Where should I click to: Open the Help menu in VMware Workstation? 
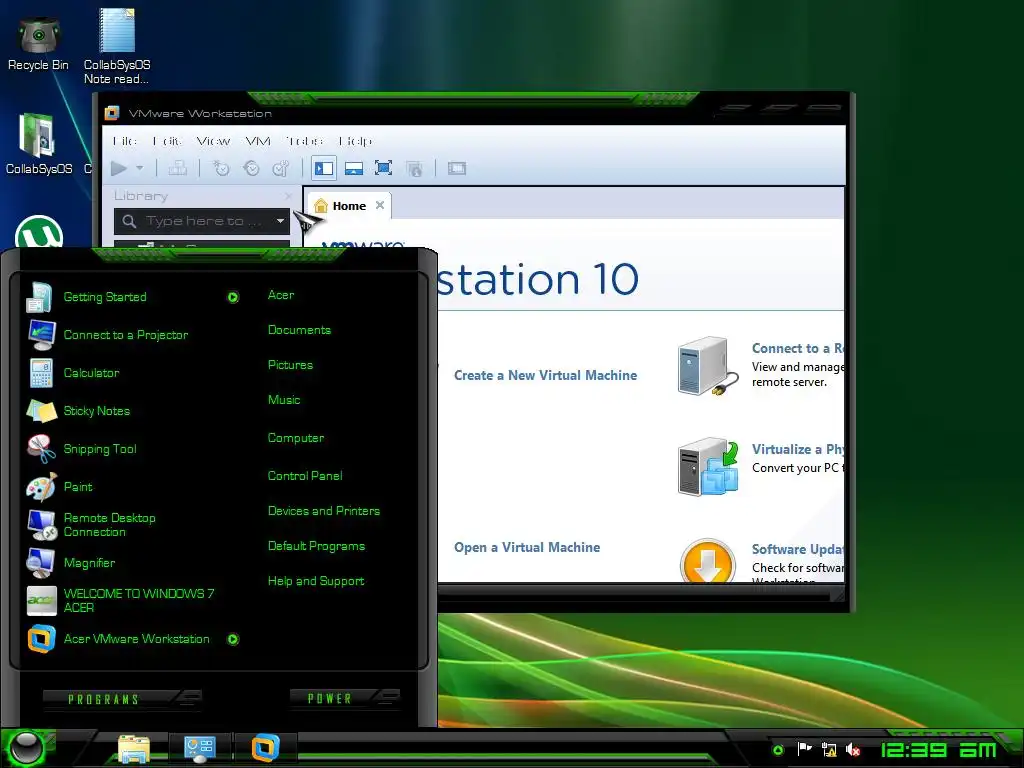pos(355,141)
